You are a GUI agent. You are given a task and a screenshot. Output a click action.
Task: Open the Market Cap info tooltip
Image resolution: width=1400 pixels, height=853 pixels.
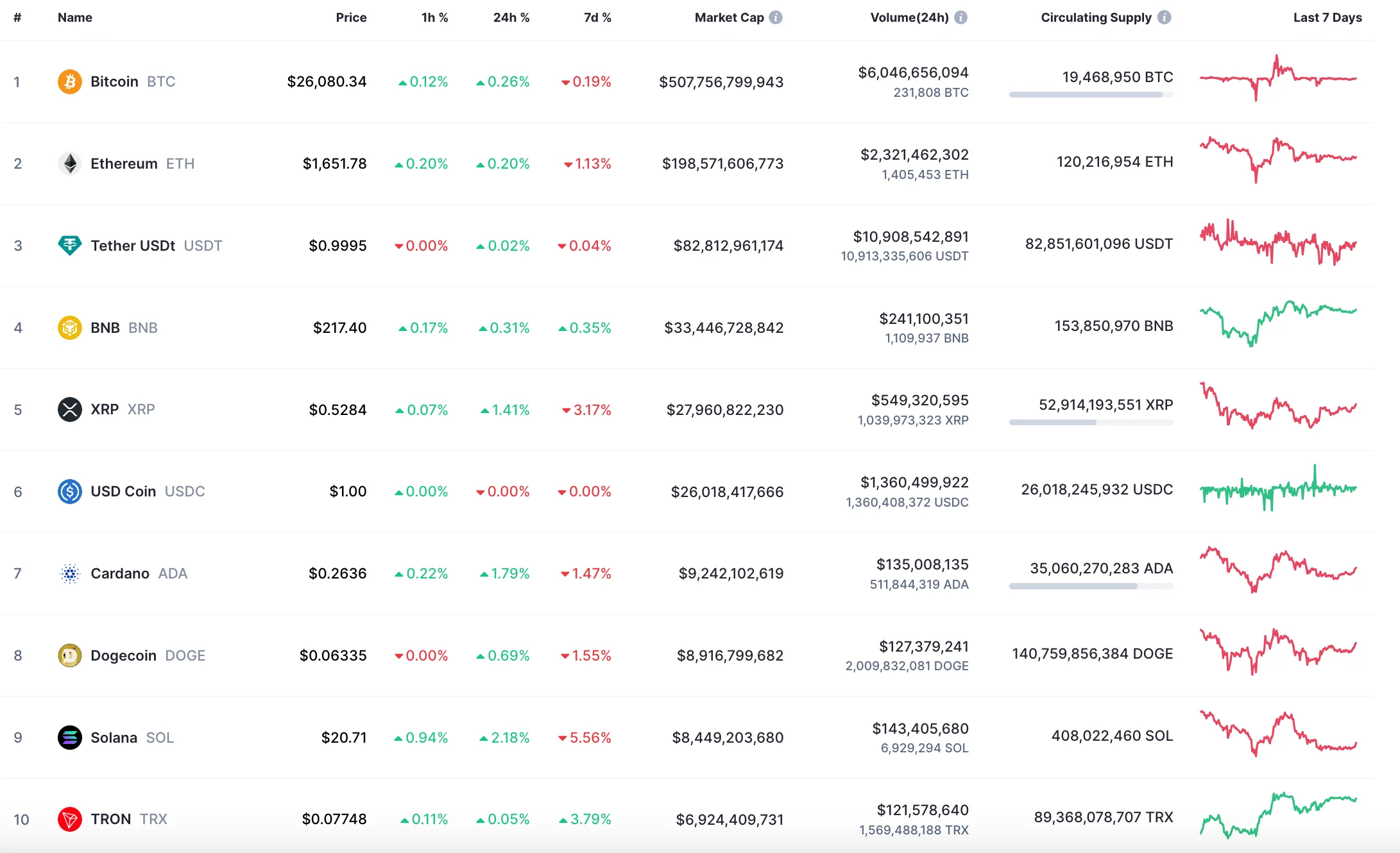click(777, 17)
